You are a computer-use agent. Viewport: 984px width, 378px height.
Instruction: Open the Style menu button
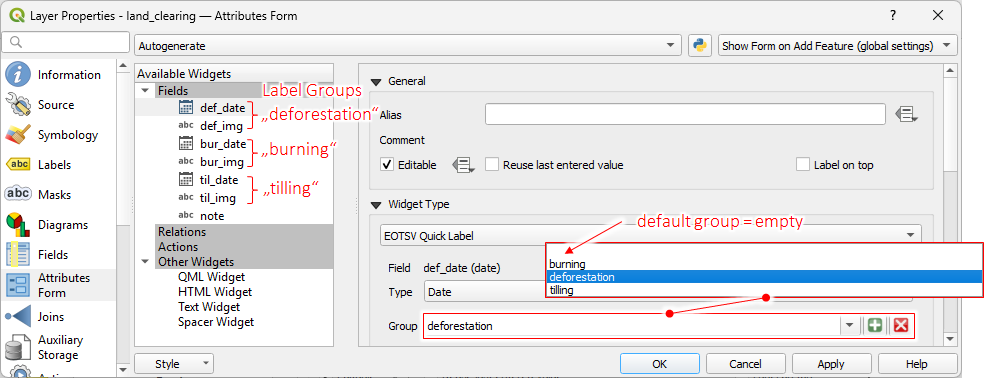point(174,364)
